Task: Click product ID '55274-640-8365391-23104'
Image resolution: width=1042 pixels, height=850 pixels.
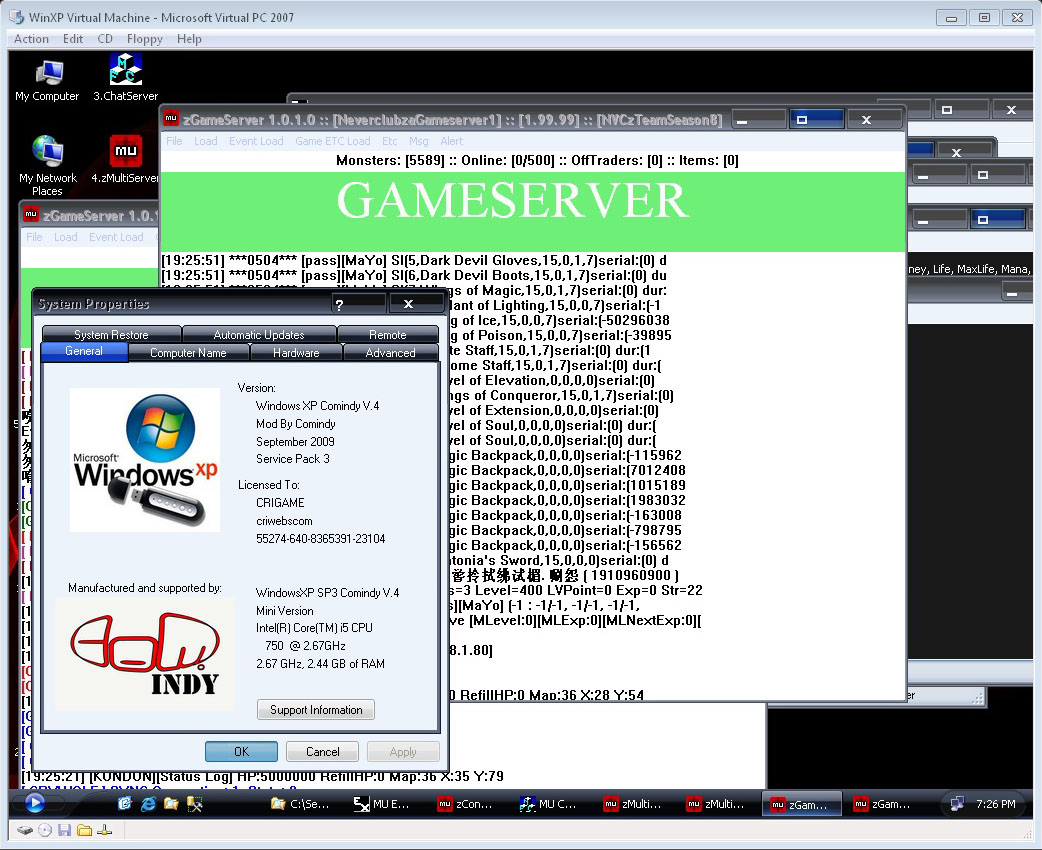Action: pos(320,539)
